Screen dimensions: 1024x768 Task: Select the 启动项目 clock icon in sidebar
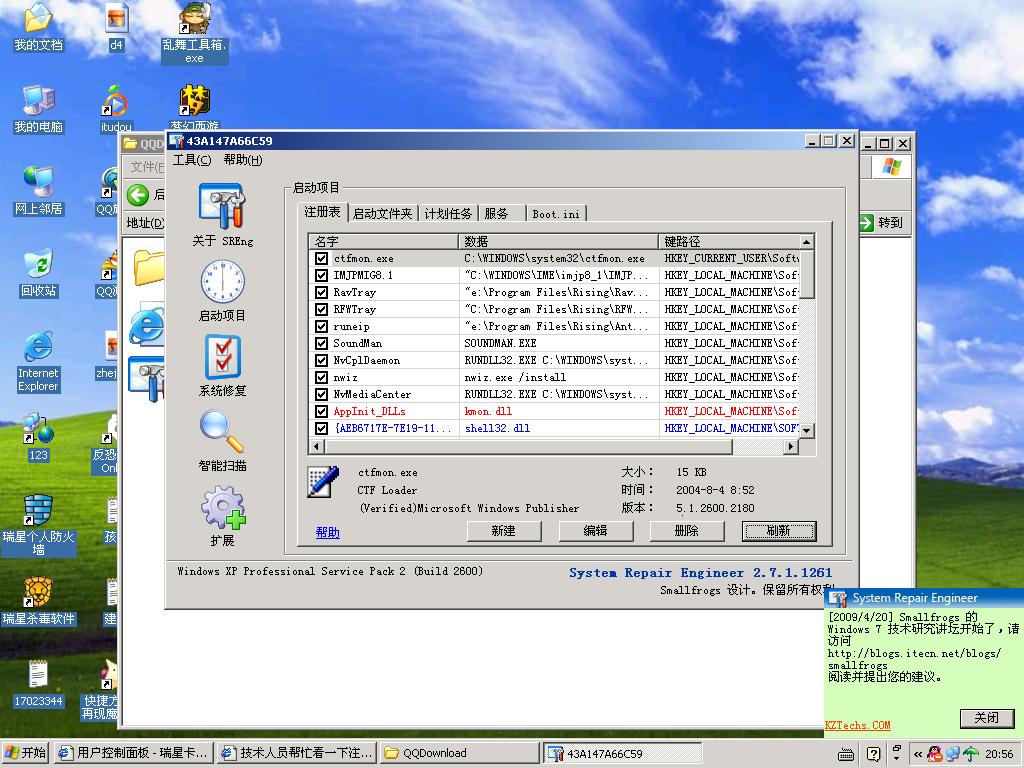pos(223,281)
